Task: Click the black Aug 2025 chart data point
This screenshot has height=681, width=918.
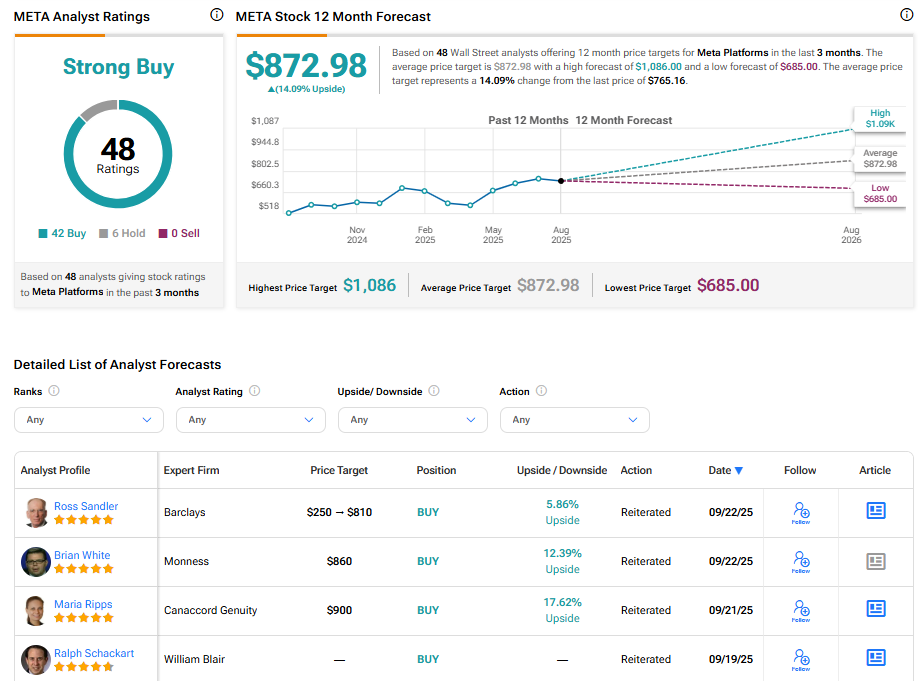Action: pos(561,181)
